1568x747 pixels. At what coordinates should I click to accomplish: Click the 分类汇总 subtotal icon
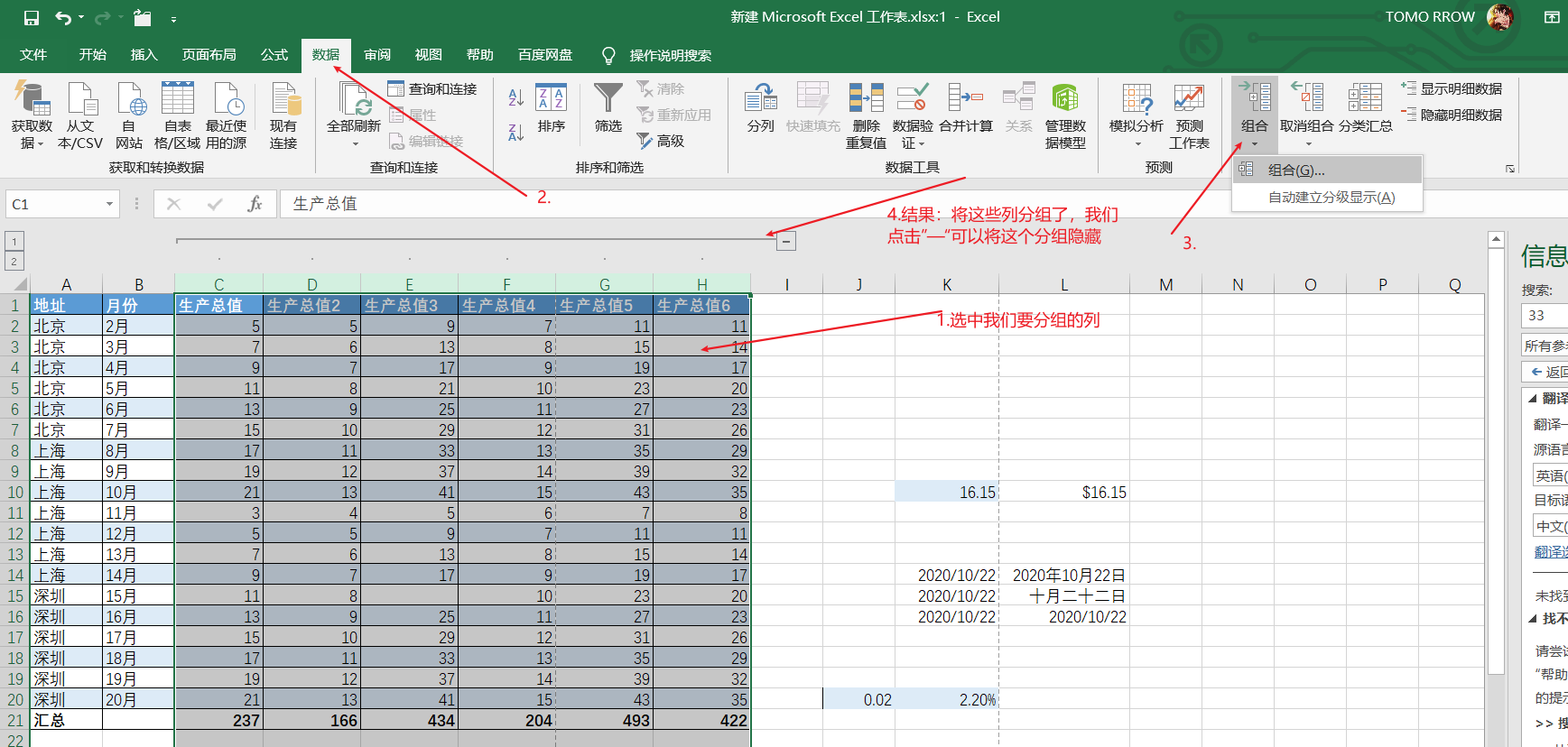coord(1365,109)
